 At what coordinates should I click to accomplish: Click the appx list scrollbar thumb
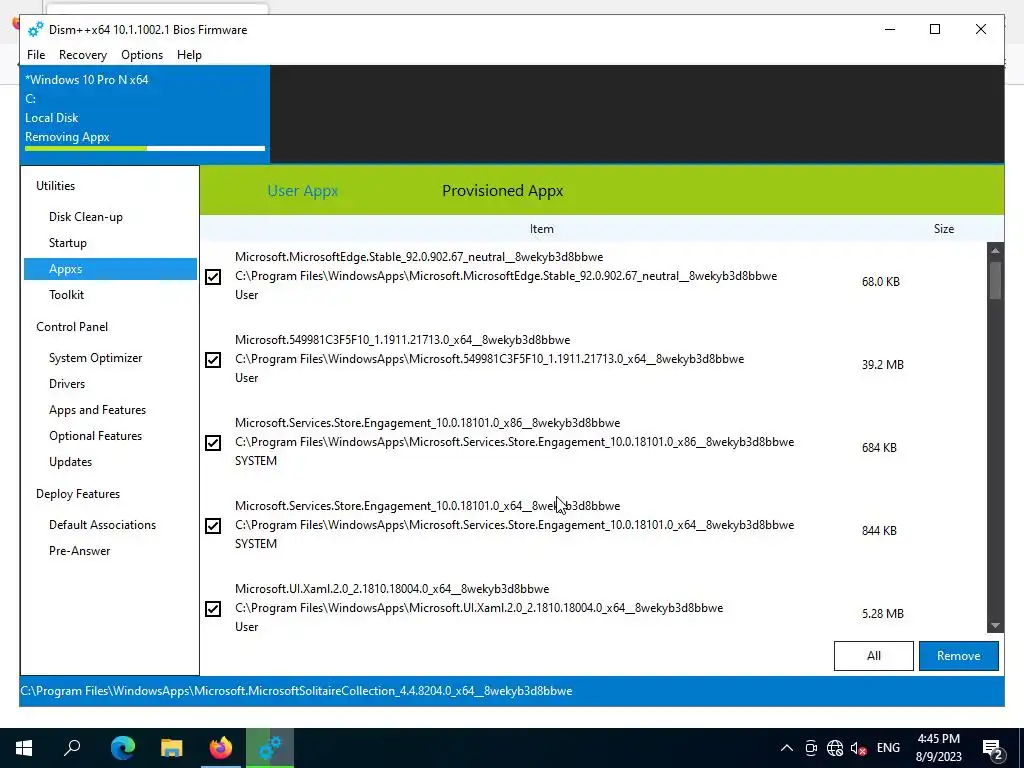coord(995,280)
